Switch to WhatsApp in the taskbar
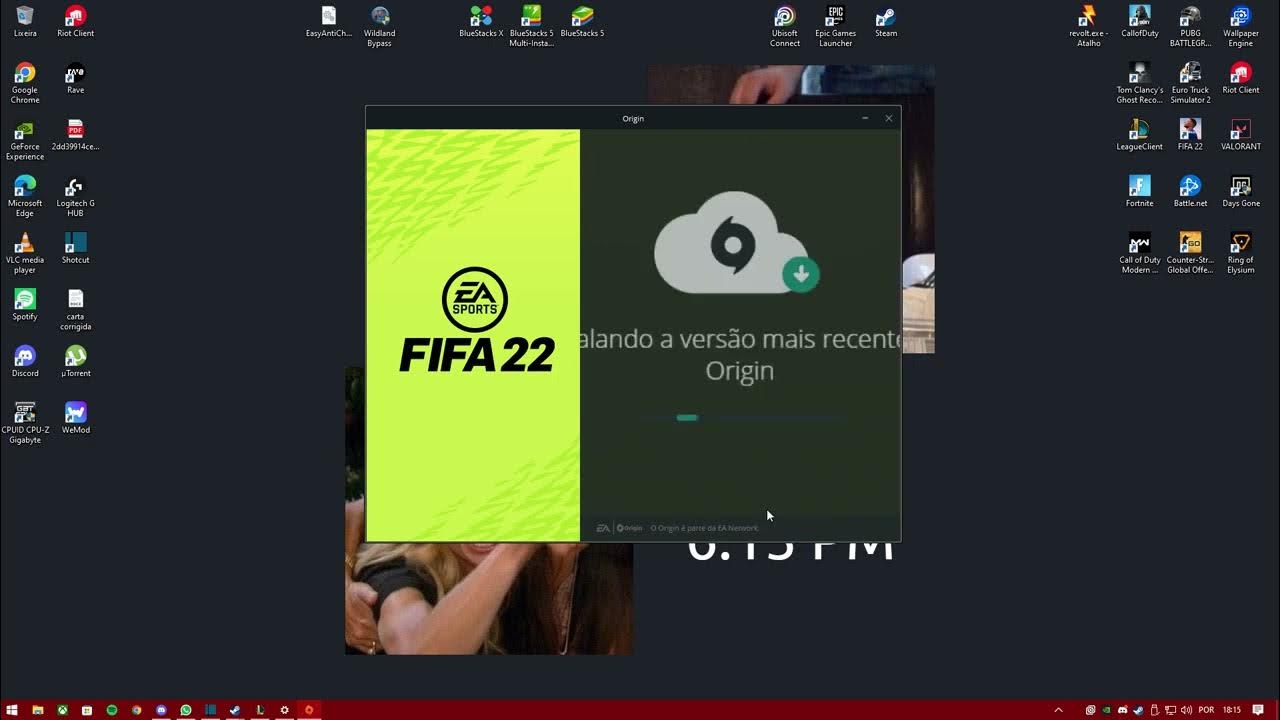 pos(186,710)
